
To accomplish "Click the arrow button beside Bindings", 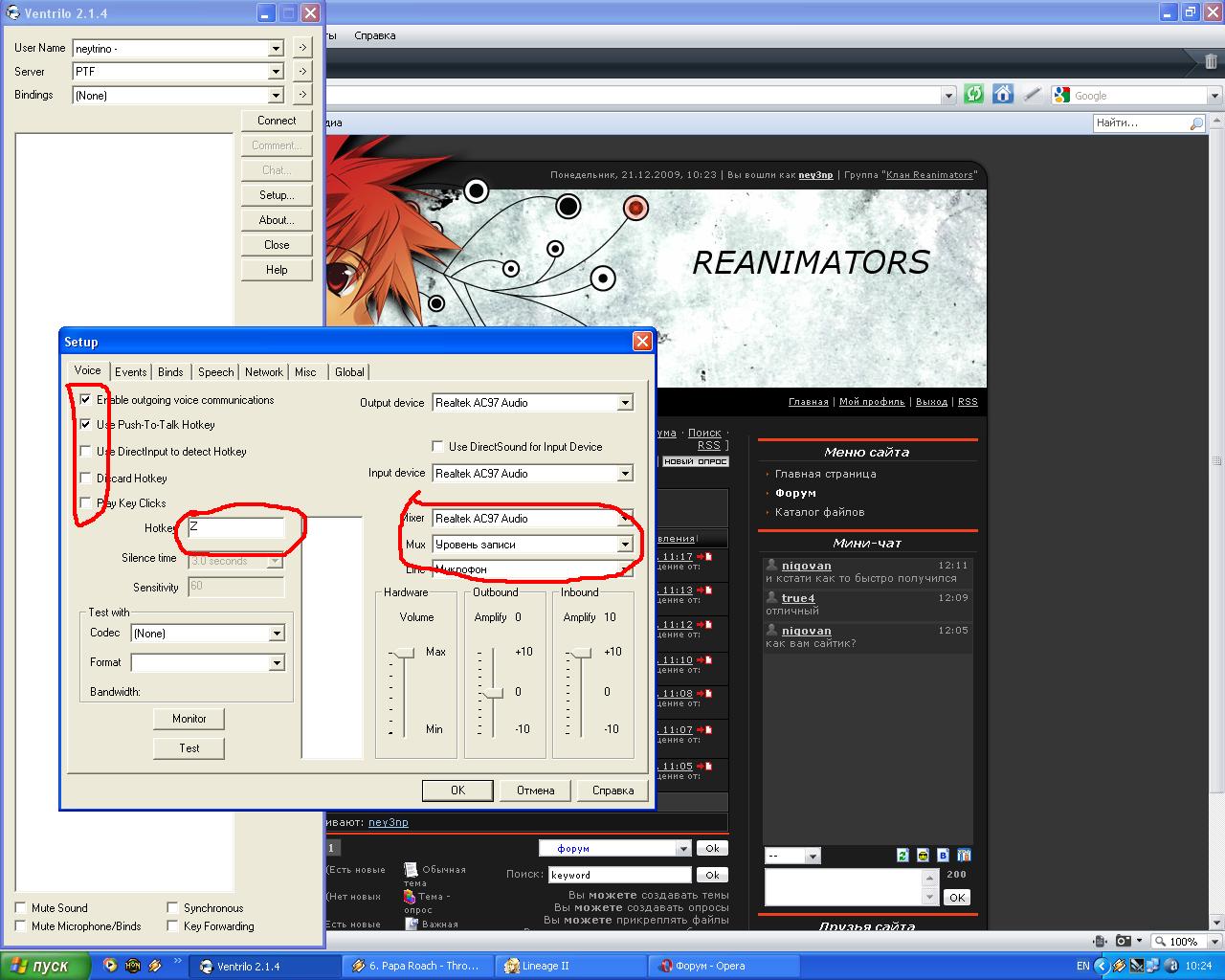I will pyautogui.click(x=301, y=94).
